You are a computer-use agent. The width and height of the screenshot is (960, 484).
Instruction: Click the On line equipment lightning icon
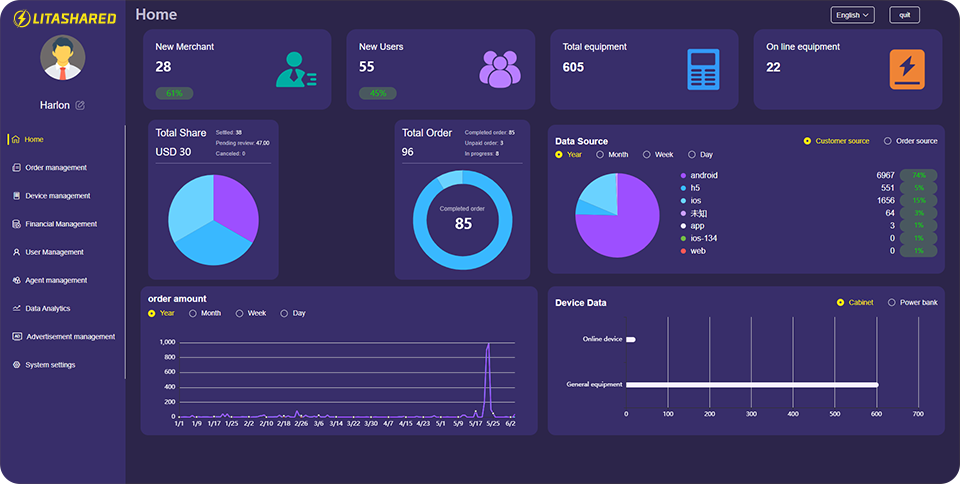[907, 69]
